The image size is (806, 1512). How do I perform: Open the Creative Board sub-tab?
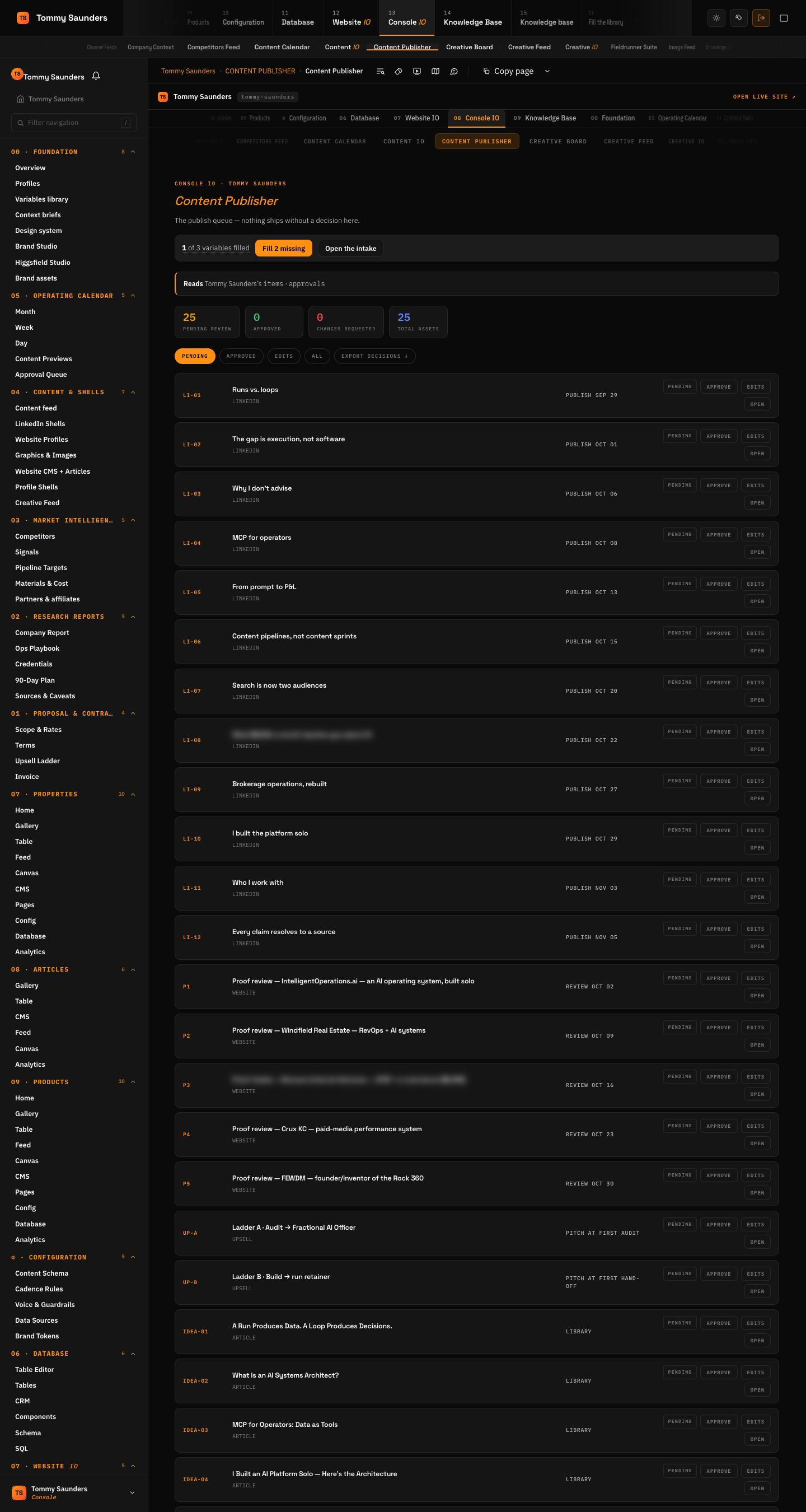pos(558,142)
